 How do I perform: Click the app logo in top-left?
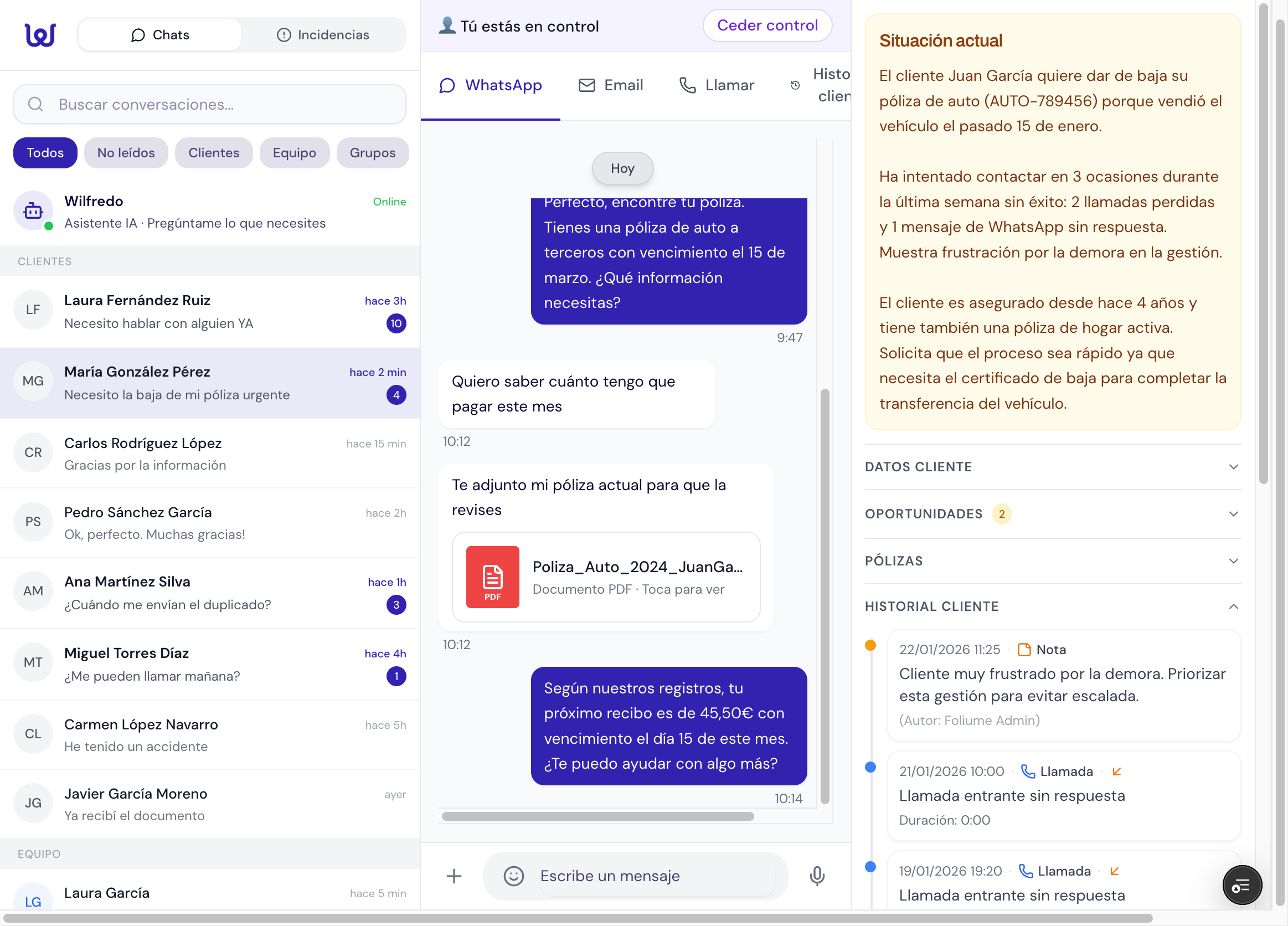tap(40, 35)
